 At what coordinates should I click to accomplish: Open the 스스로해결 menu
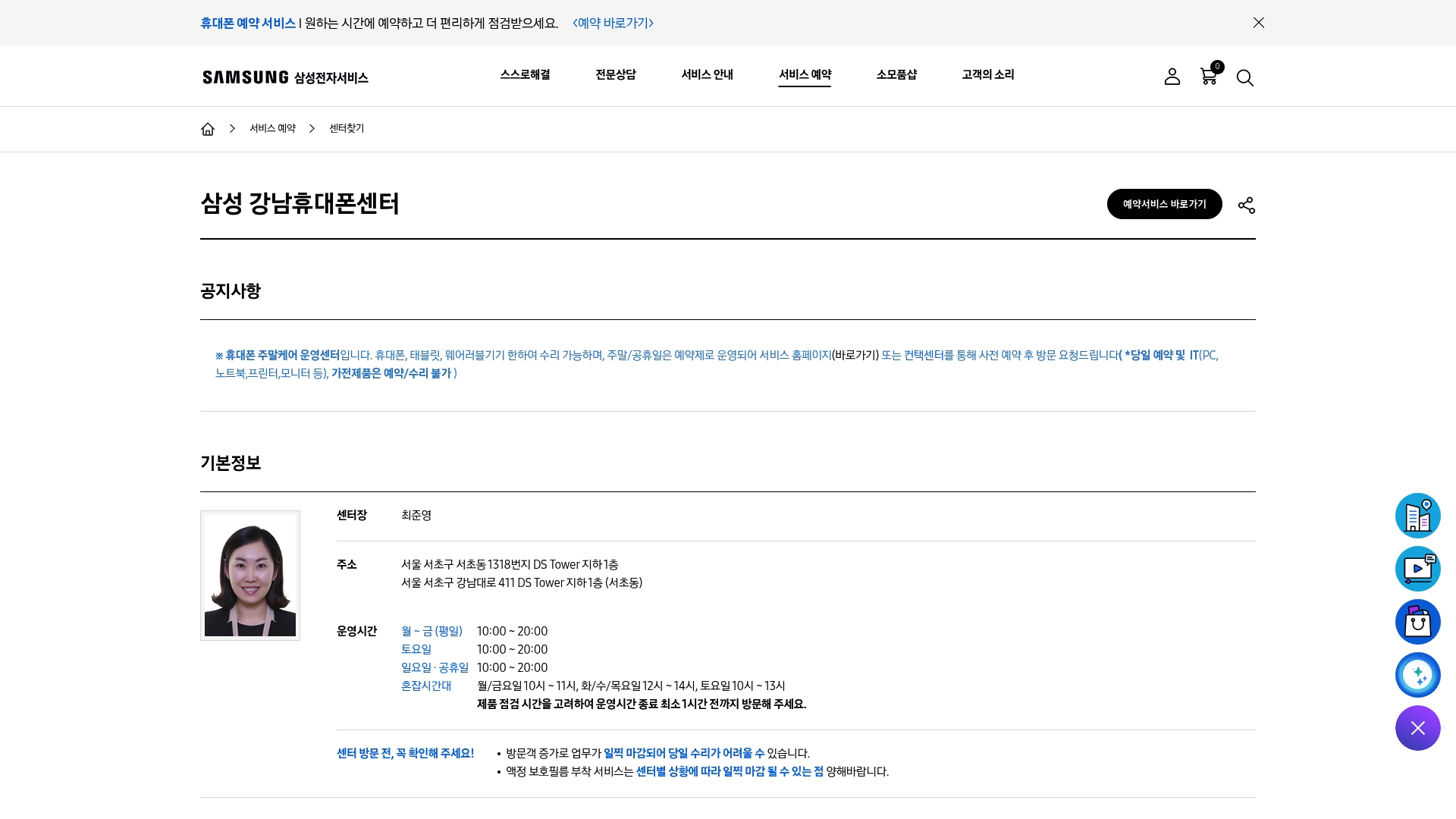click(526, 74)
